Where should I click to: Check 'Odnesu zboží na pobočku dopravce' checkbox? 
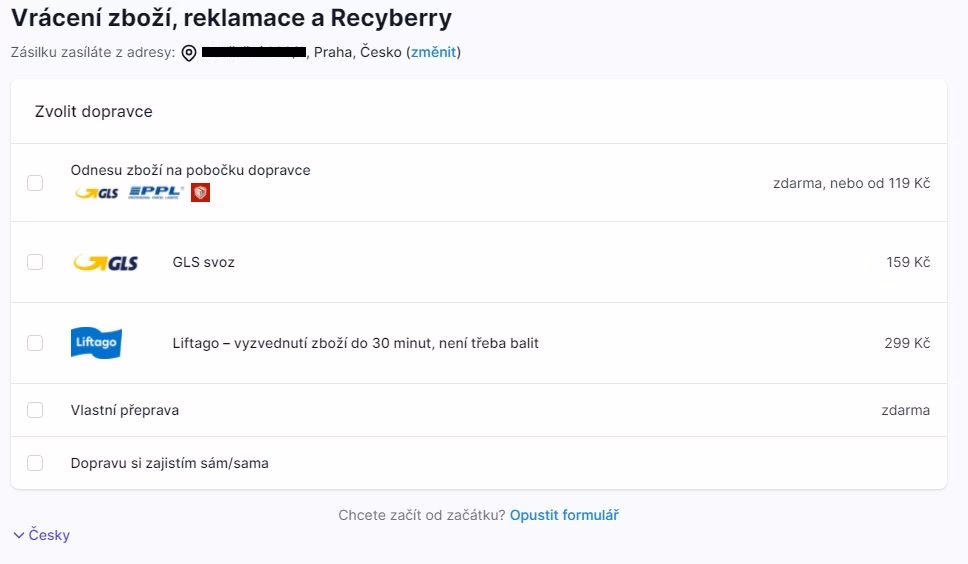[x=35, y=183]
